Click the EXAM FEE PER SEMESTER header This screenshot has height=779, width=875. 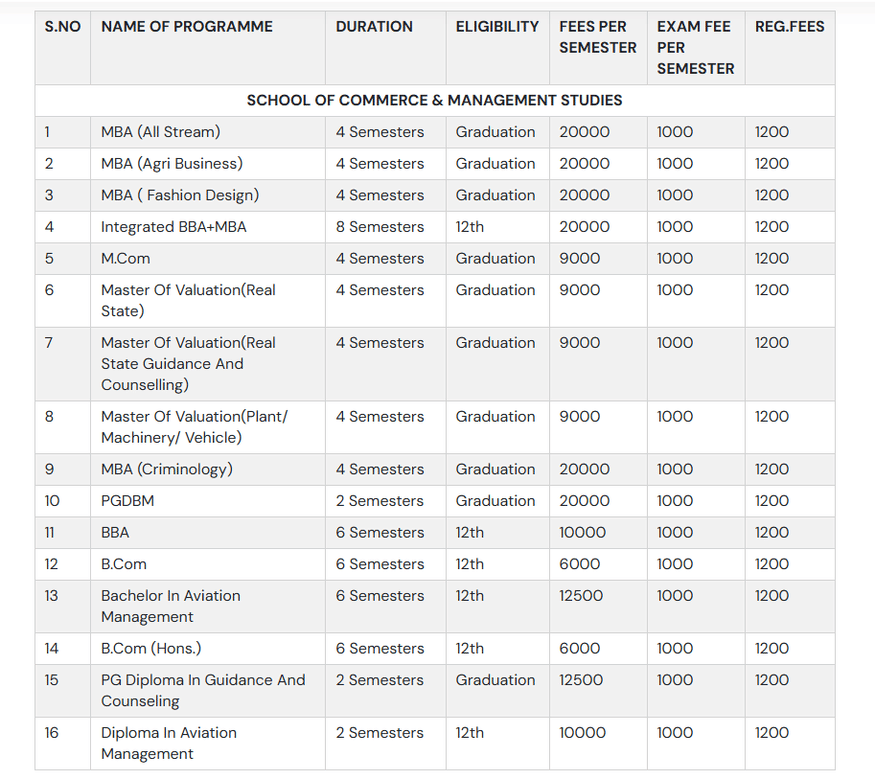pos(692,47)
